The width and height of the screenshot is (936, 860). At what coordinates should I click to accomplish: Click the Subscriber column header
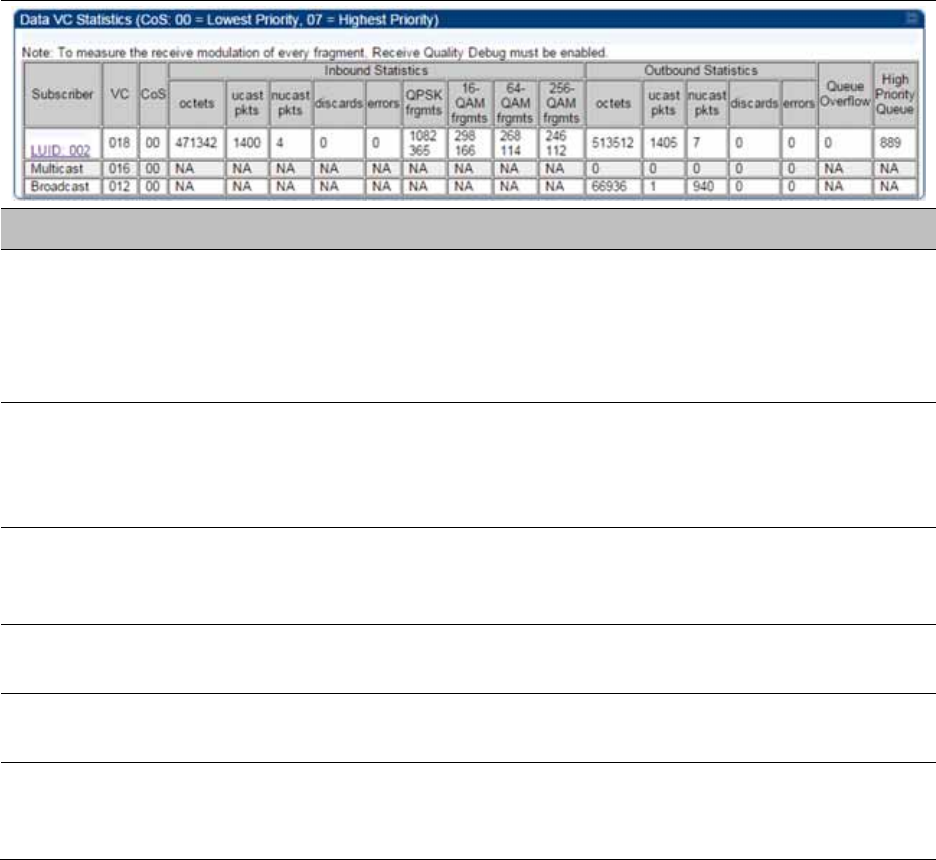click(x=63, y=94)
